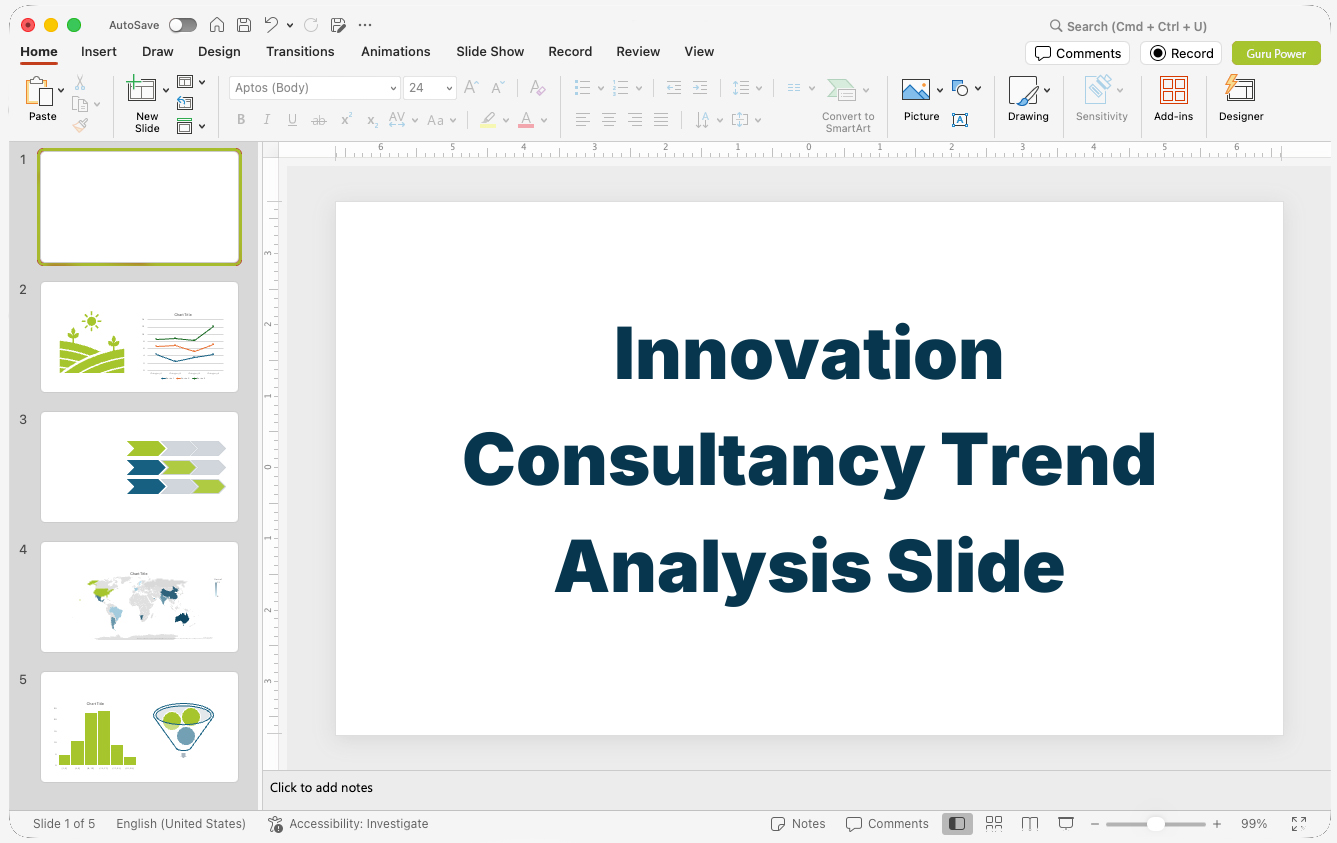Click the Format Painter brush icon

pos(80,125)
